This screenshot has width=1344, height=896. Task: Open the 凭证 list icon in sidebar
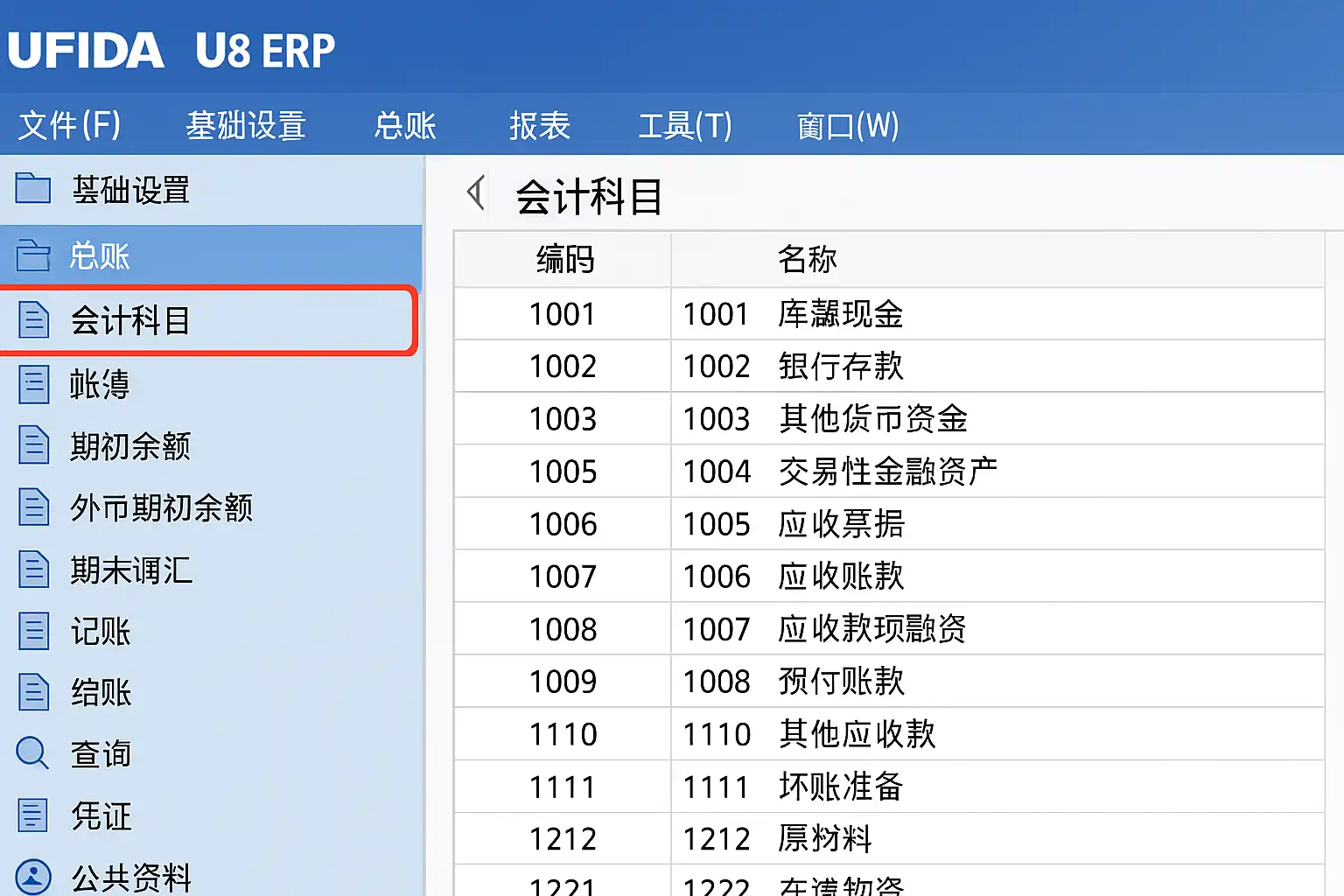(33, 815)
